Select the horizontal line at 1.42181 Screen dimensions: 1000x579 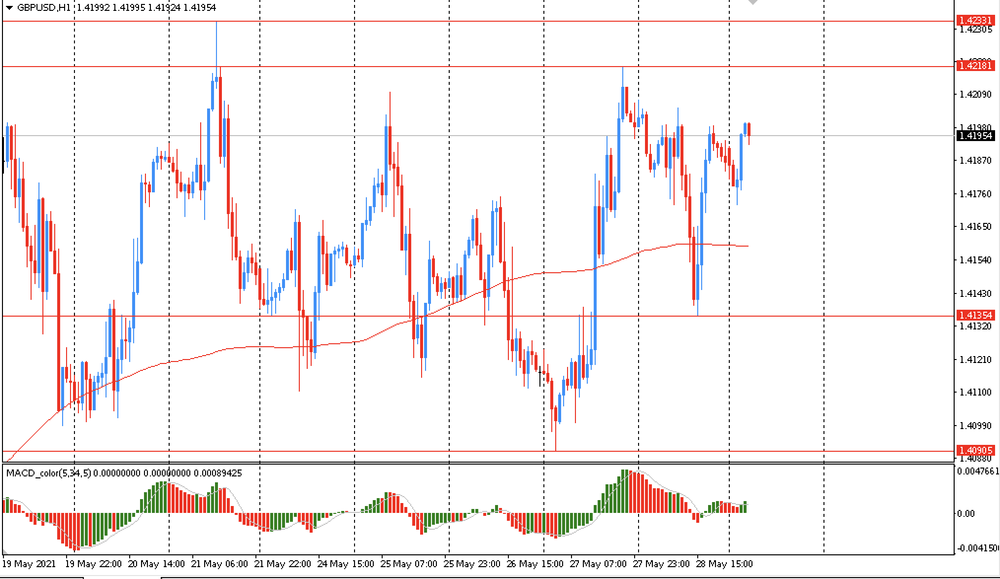[x=500, y=66]
